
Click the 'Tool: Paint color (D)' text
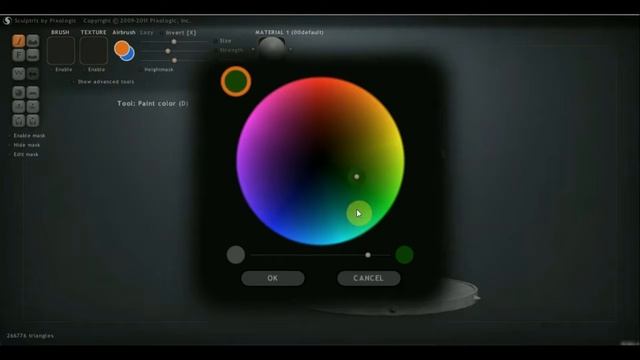point(153,104)
